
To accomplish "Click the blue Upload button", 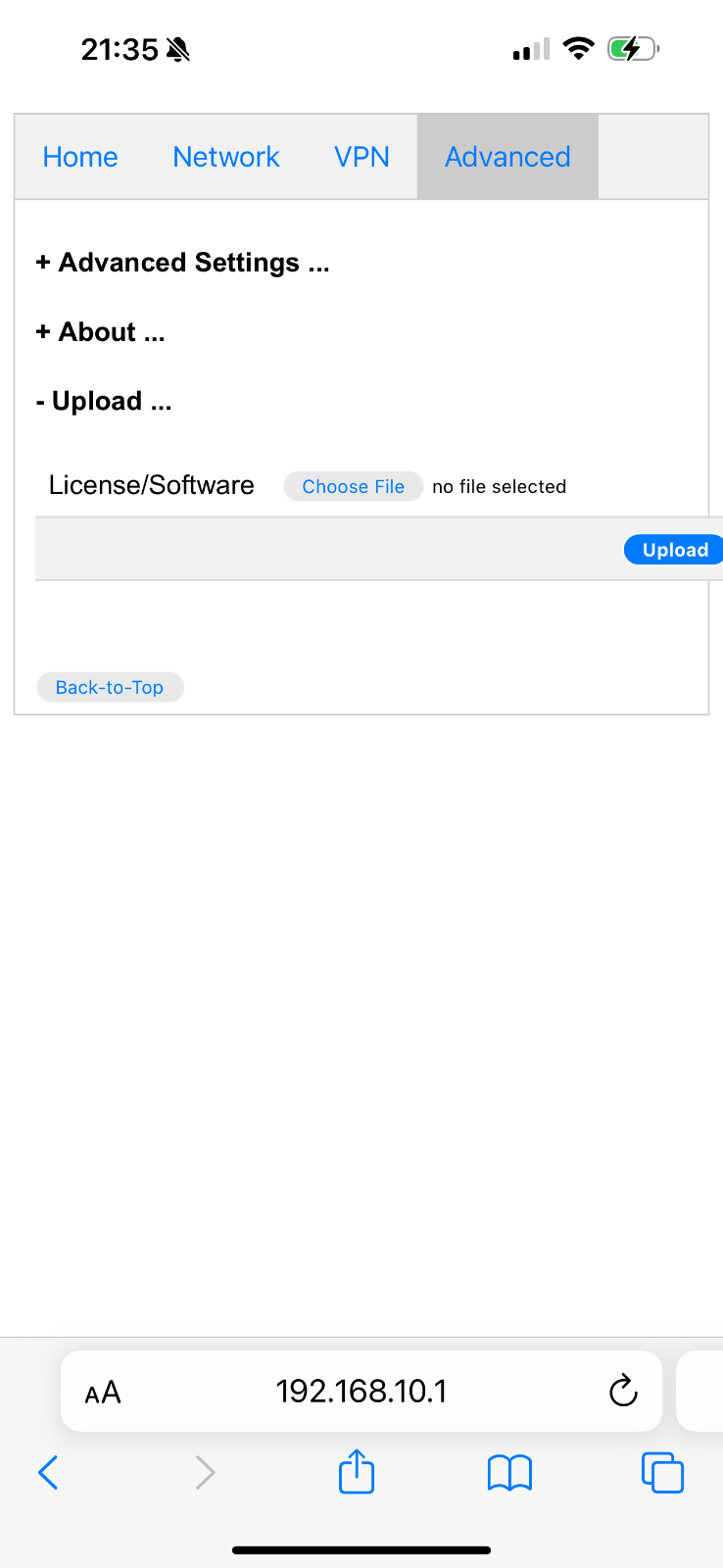I will tap(674, 550).
